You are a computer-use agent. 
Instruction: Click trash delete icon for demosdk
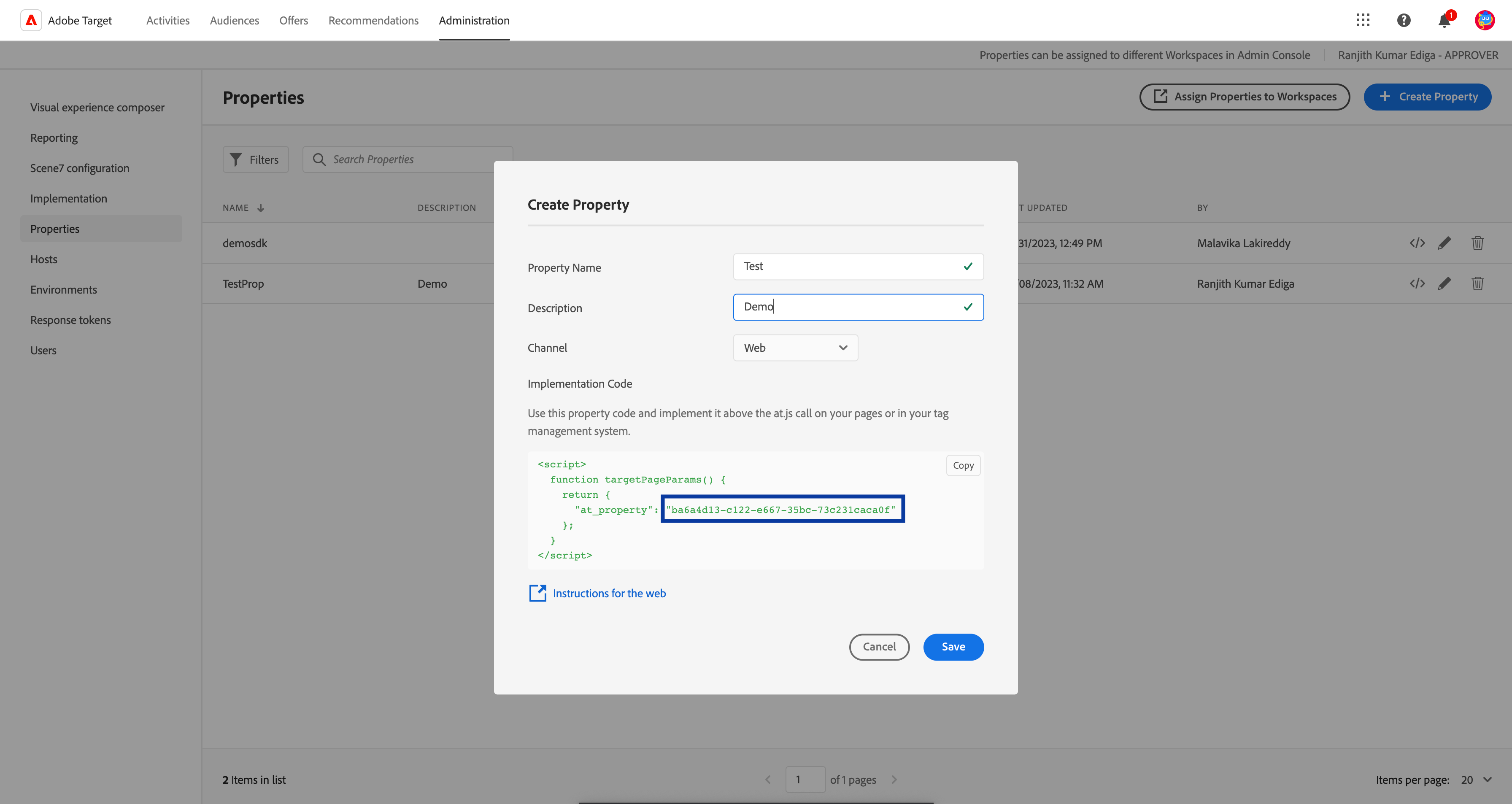(x=1477, y=243)
